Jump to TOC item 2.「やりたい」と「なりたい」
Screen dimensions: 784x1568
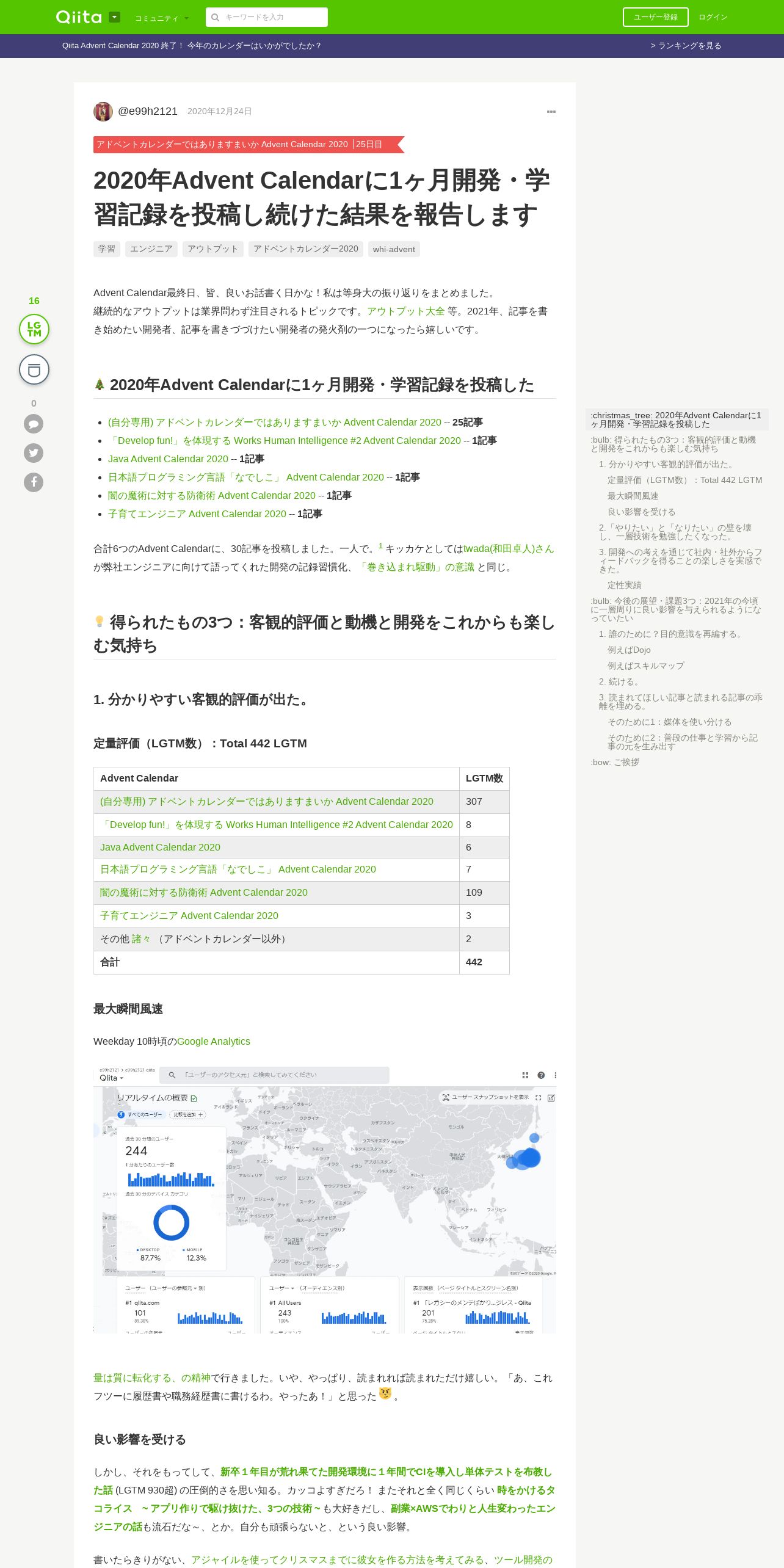click(x=675, y=532)
